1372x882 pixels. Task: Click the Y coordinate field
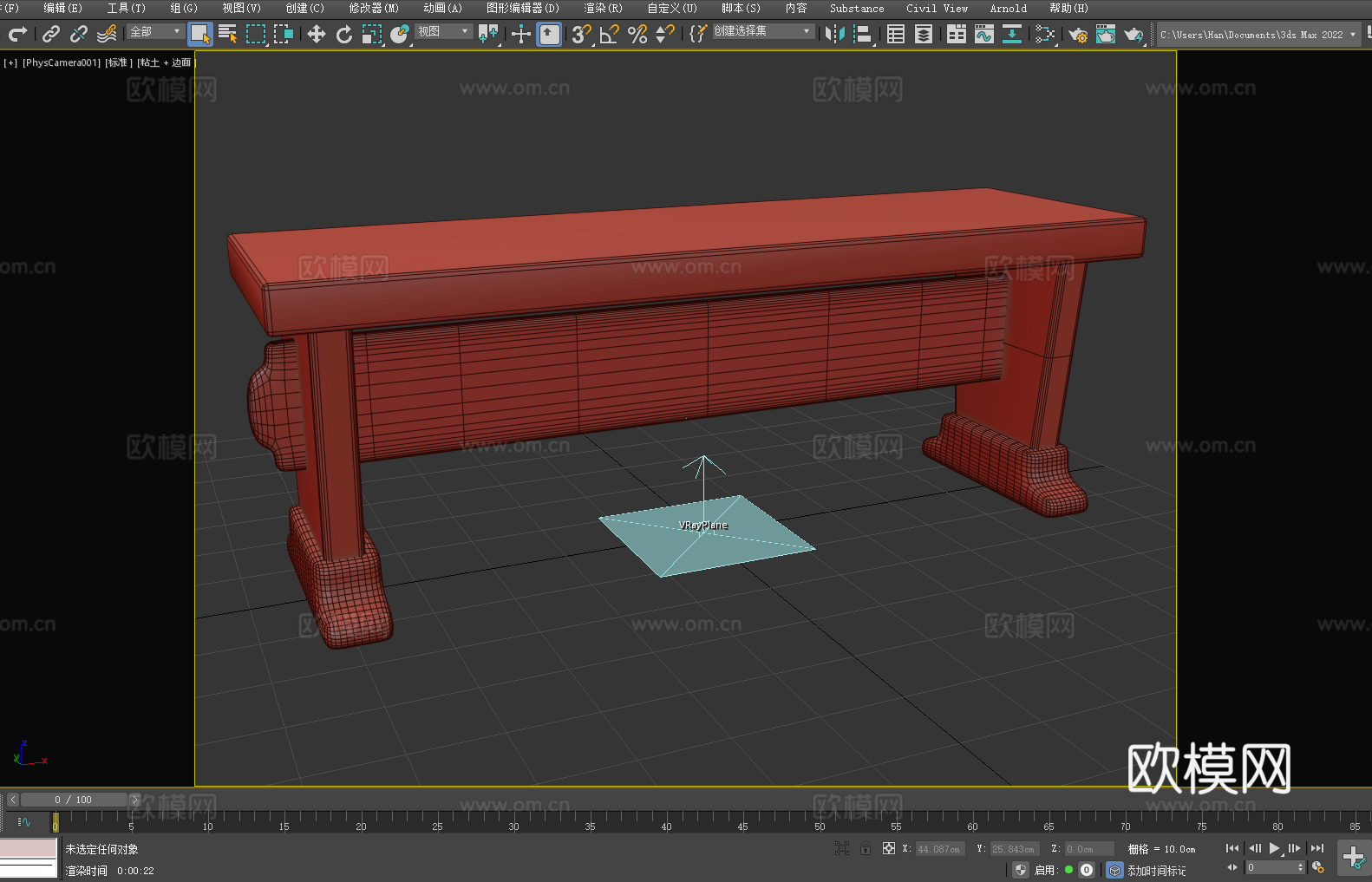[x=1016, y=849]
